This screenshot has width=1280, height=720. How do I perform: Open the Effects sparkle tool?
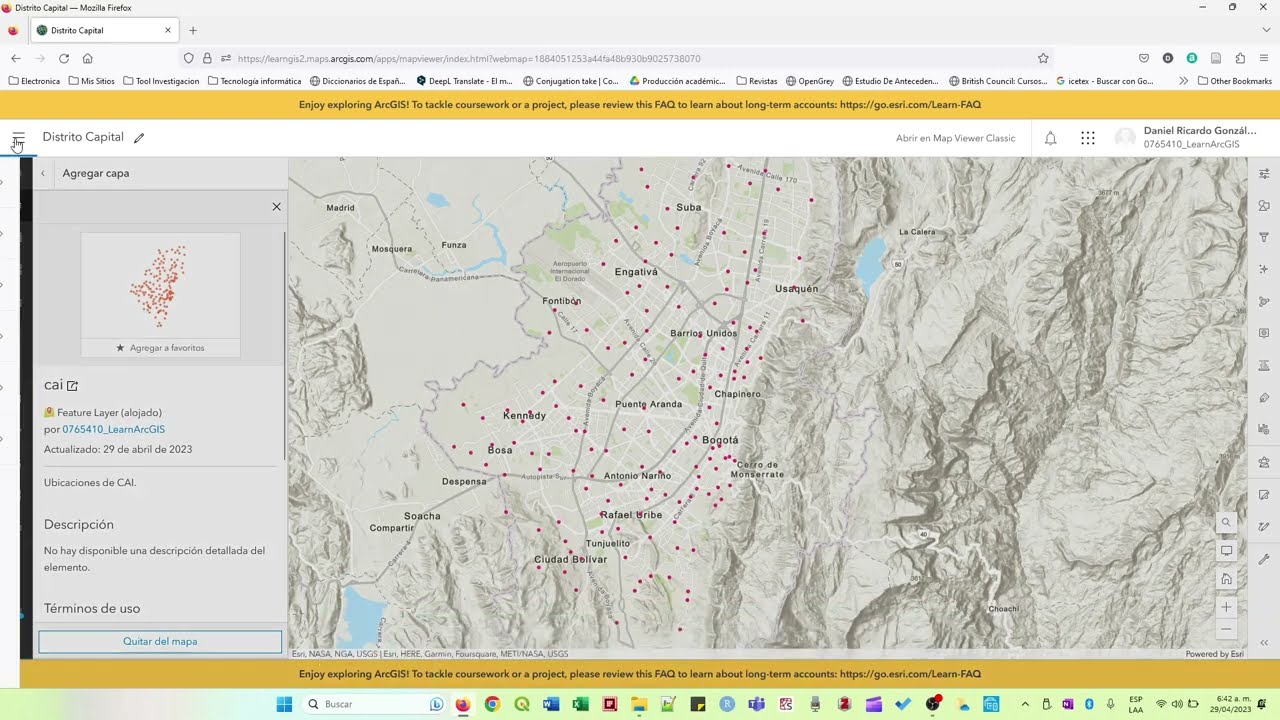click(1264, 269)
